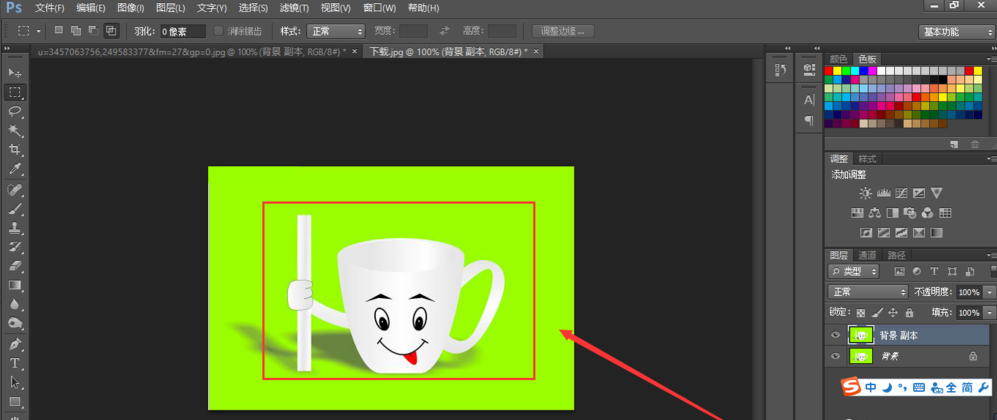Toggle the 消除锯齿 anti-alias checkbox
The image size is (997, 420).
(x=219, y=31)
